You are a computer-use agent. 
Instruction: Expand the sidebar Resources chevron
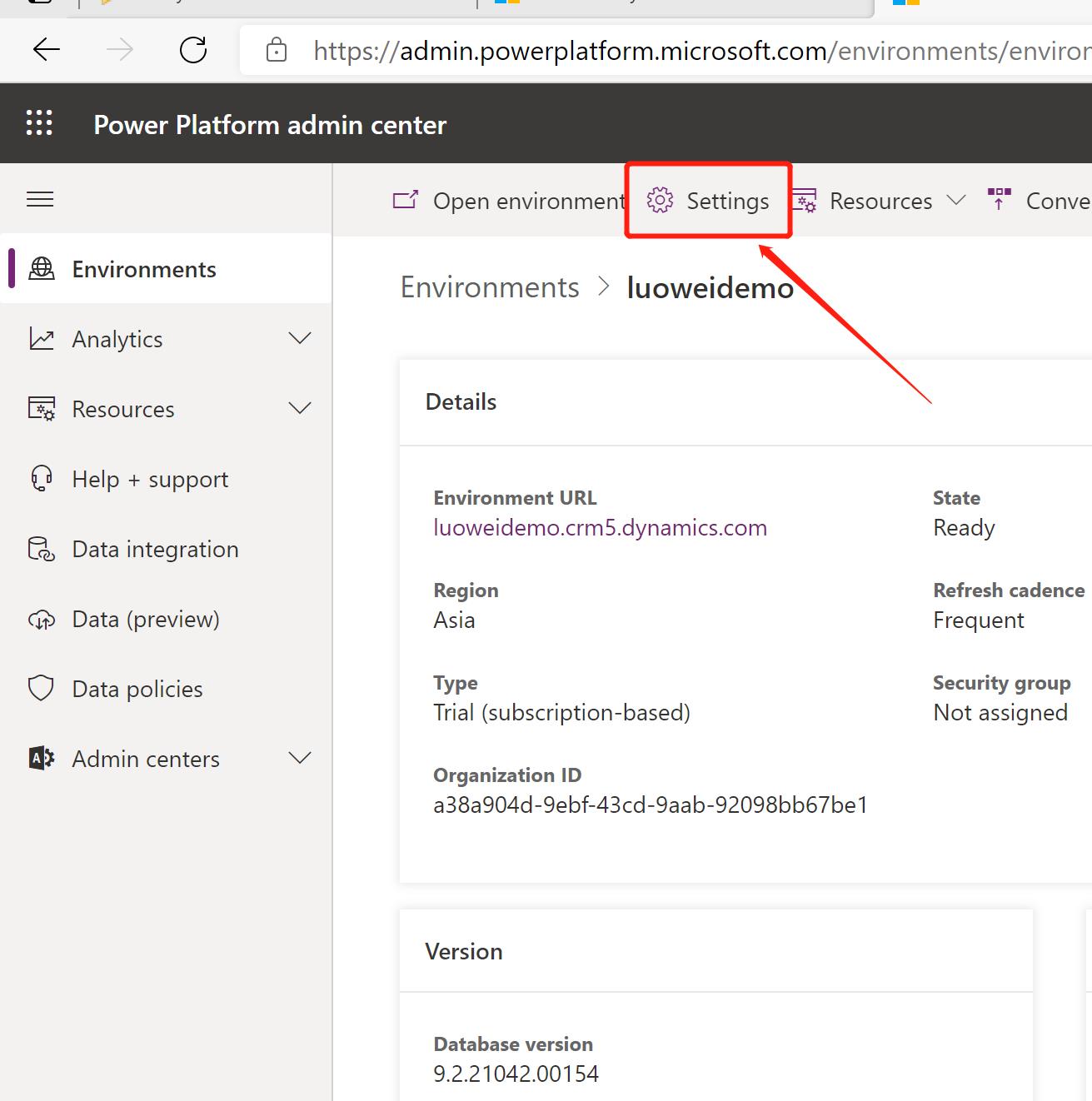[300, 408]
